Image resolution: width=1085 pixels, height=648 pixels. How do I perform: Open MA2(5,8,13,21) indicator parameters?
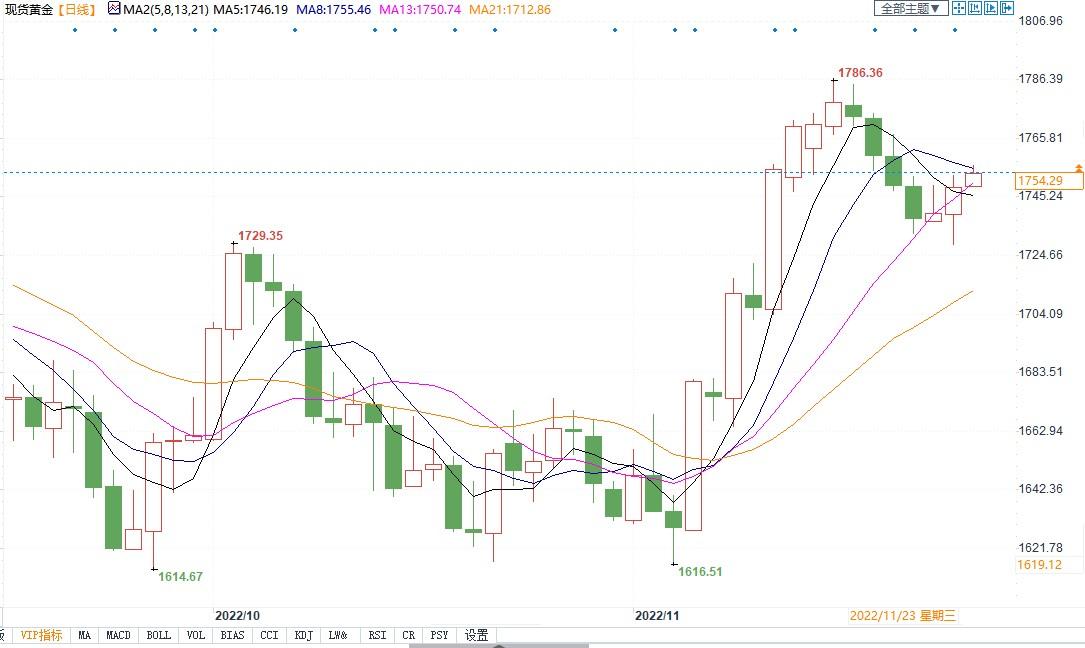point(166,9)
